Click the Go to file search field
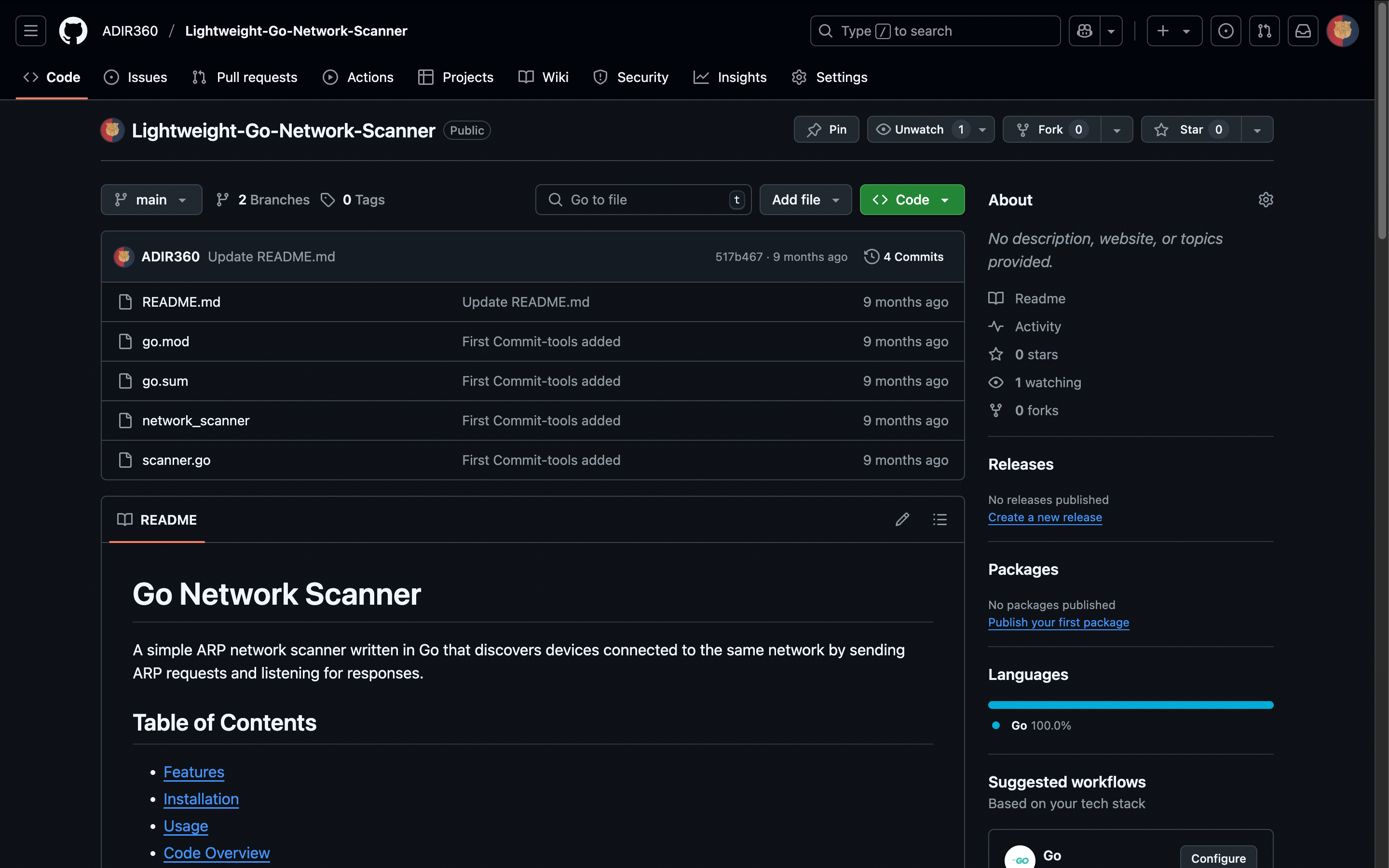The width and height of the screenshot is (1389, 868). click(643, 200)
